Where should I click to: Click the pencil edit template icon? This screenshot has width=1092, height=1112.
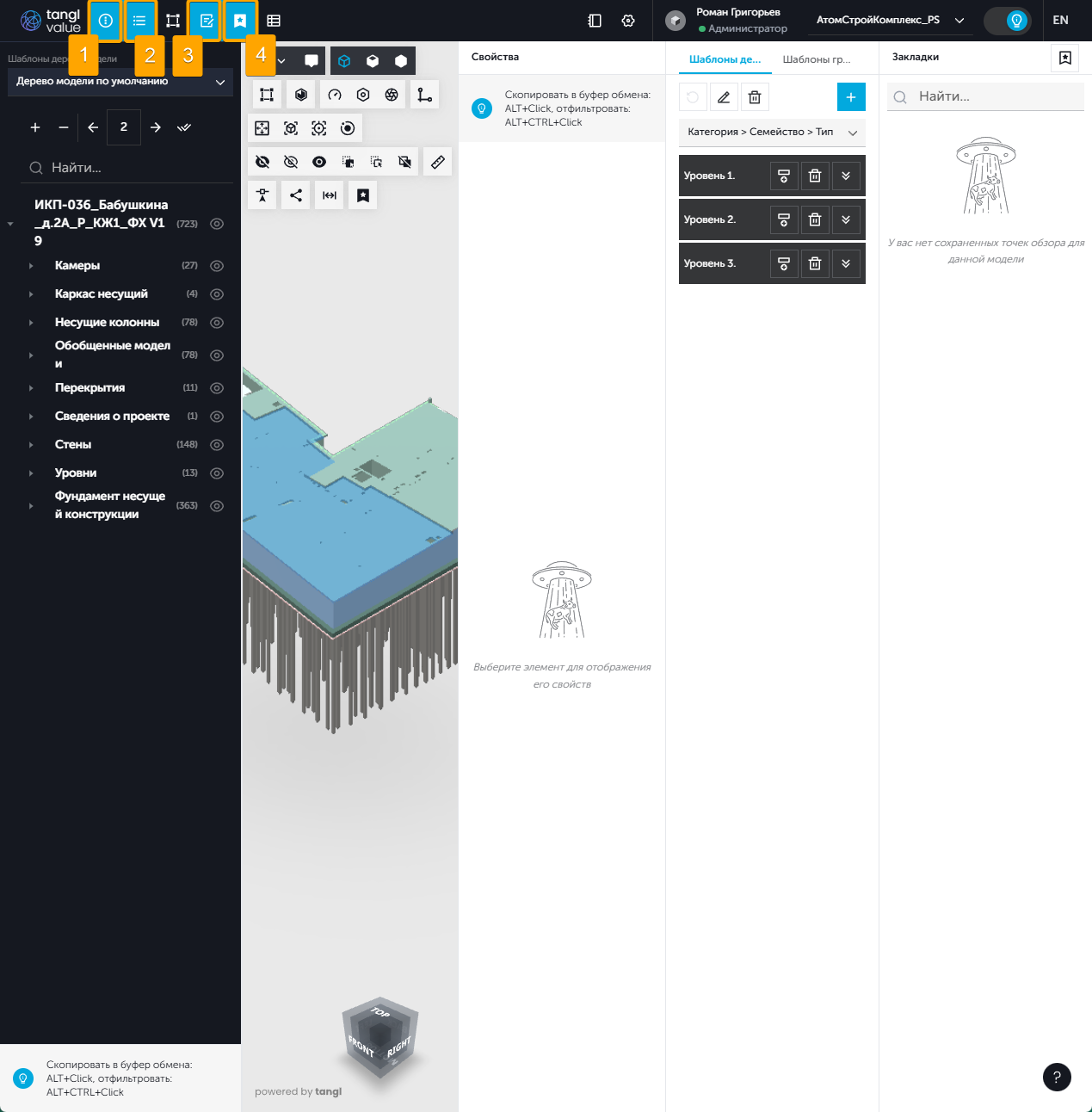(x=724, y=97)
